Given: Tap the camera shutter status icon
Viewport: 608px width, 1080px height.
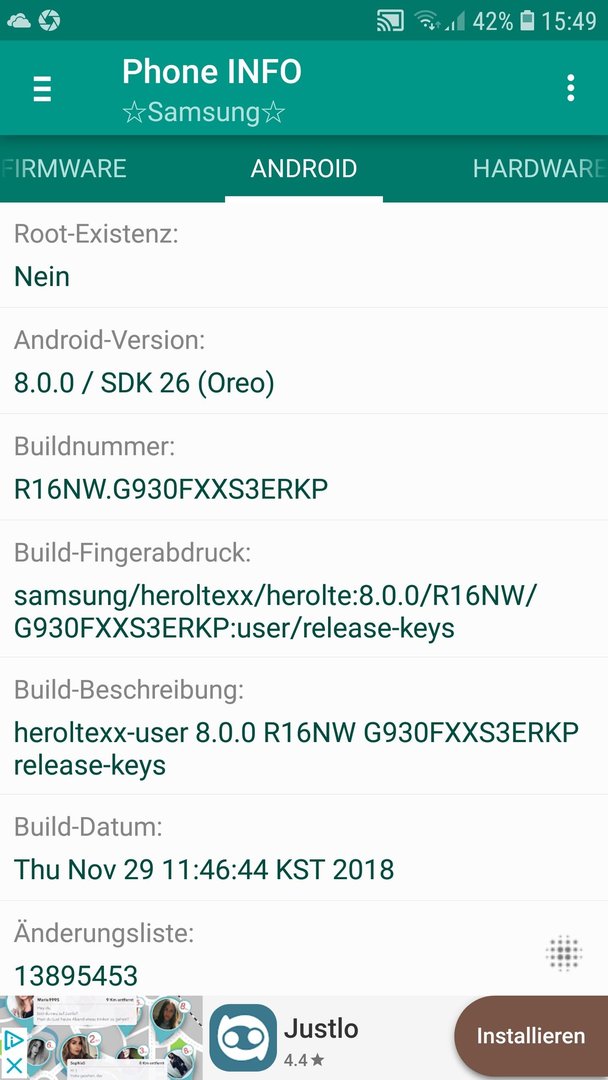Looking at the screenshot, I should click(x=50, y=21).
